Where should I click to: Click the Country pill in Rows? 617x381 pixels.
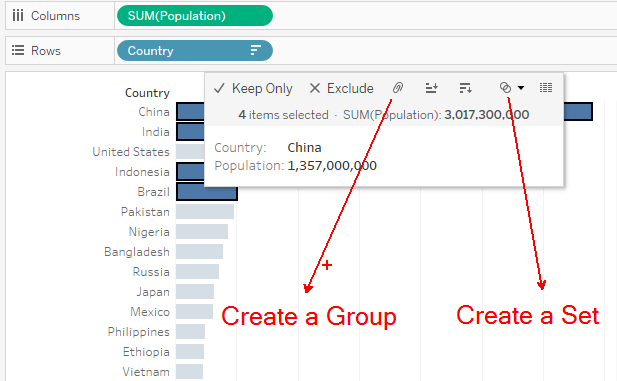pyautogui.click(x=195, y=50)
